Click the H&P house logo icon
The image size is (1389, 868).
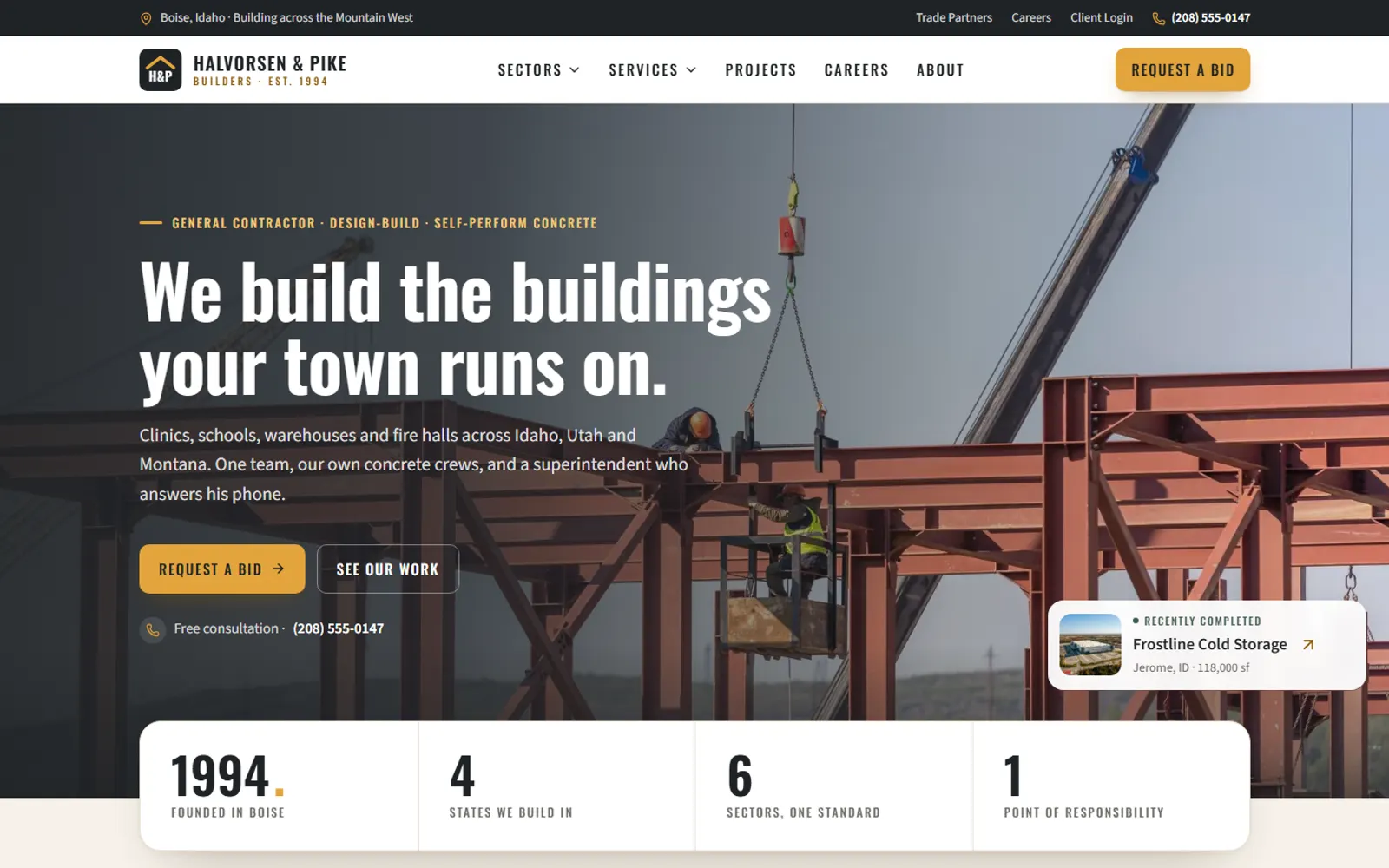(161, 69)
